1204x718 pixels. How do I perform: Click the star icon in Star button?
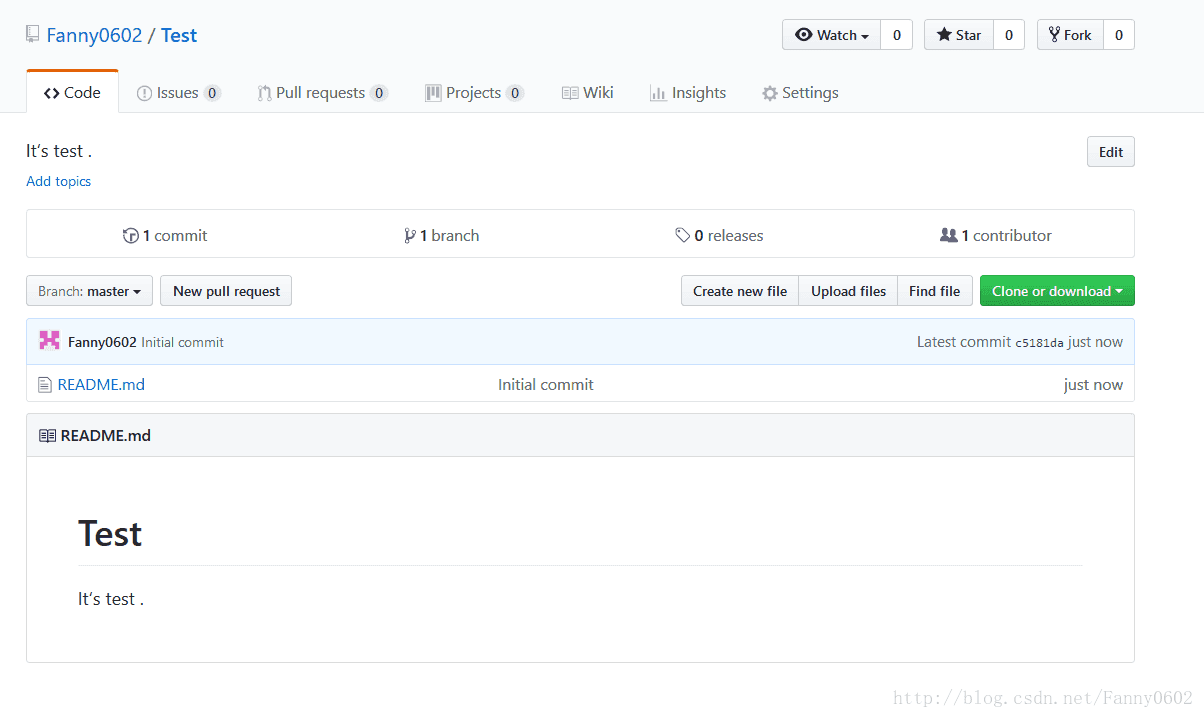tap(944, 35)
